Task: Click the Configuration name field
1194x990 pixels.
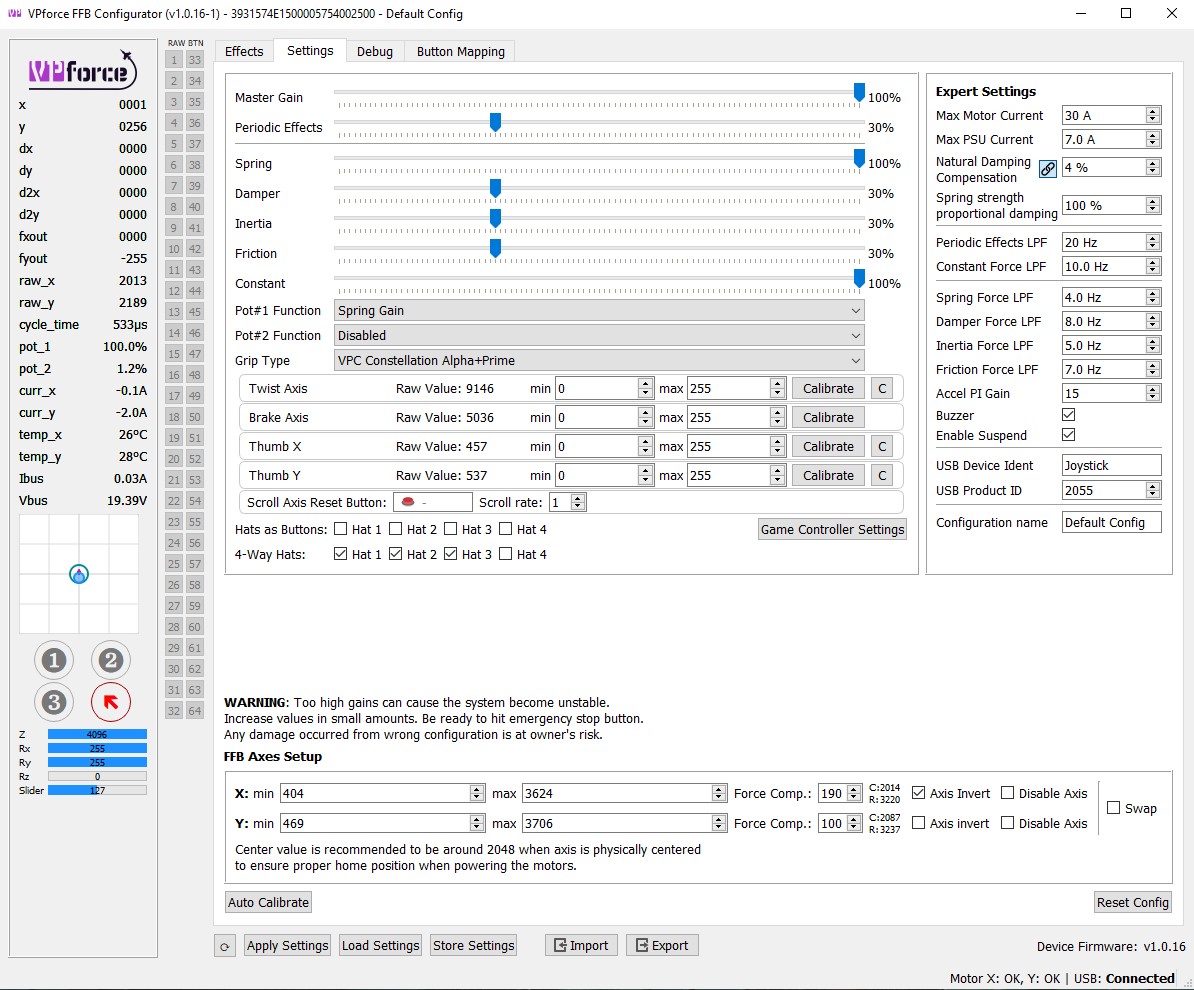Action: tap(1112, 522)
